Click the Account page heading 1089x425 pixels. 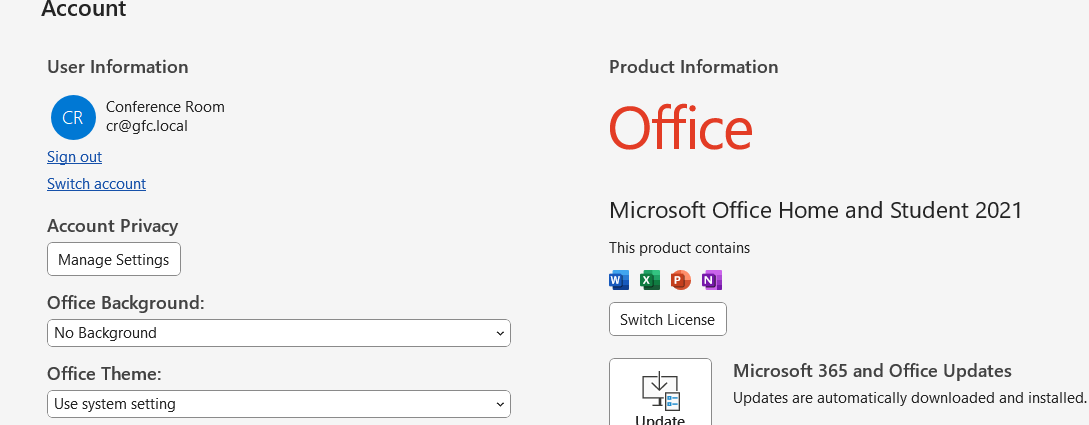84,10
